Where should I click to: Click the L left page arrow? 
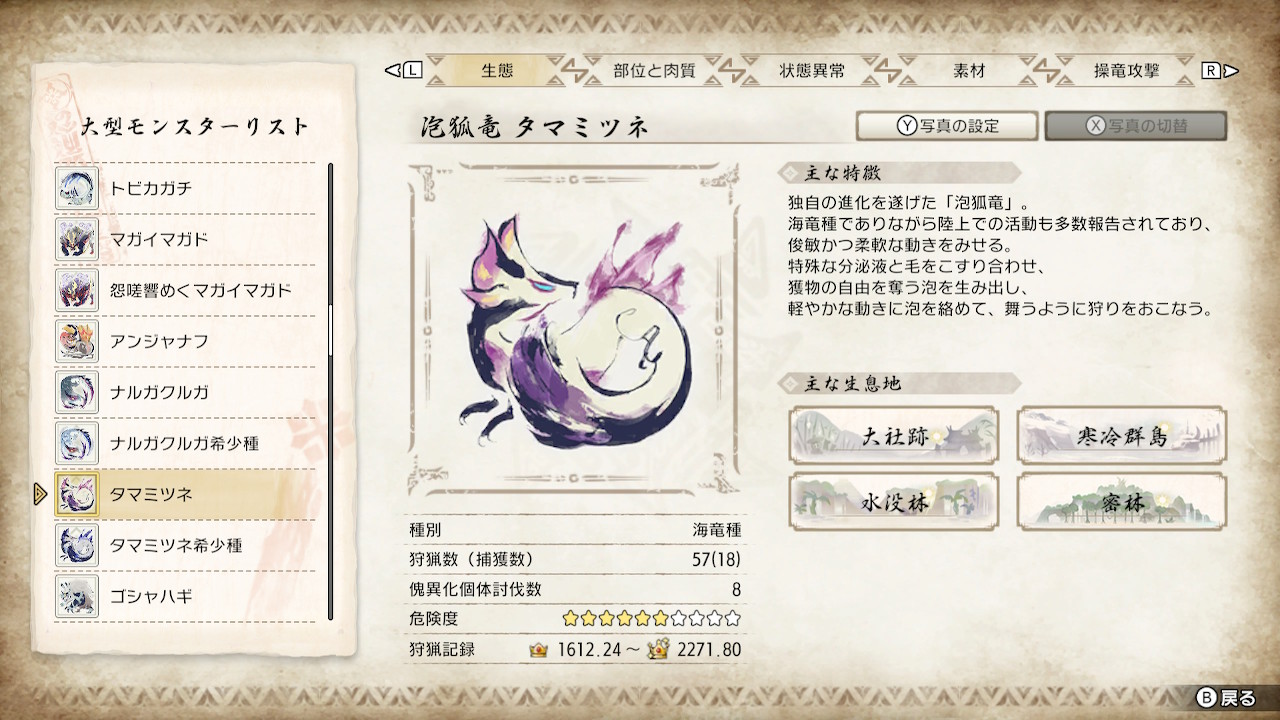click(x=405, y=71)
